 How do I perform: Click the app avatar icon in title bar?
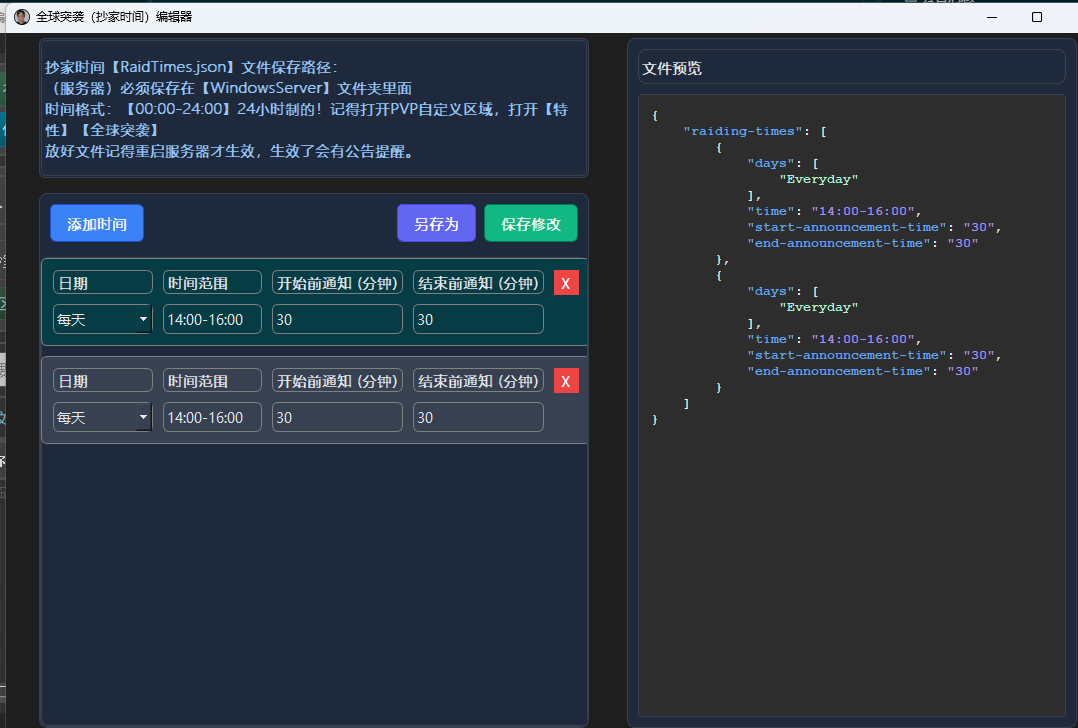(22, 17)
